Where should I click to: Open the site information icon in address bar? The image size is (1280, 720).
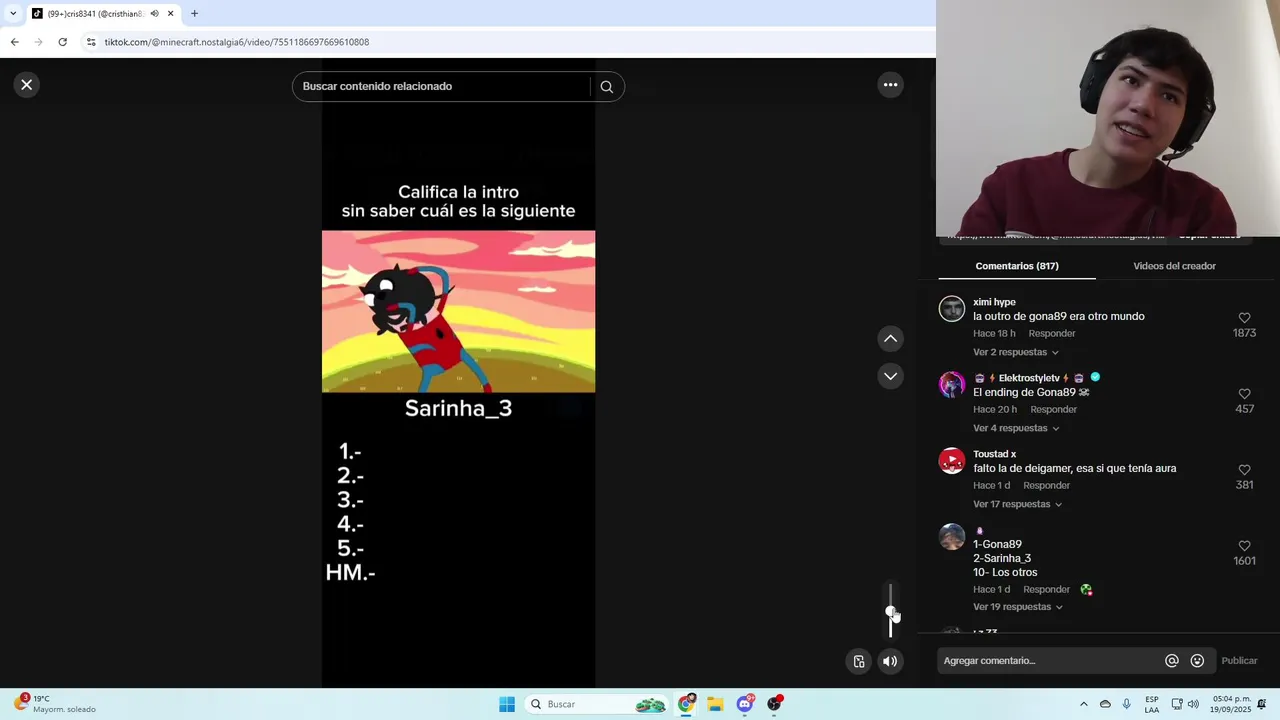tap(91, 42)
